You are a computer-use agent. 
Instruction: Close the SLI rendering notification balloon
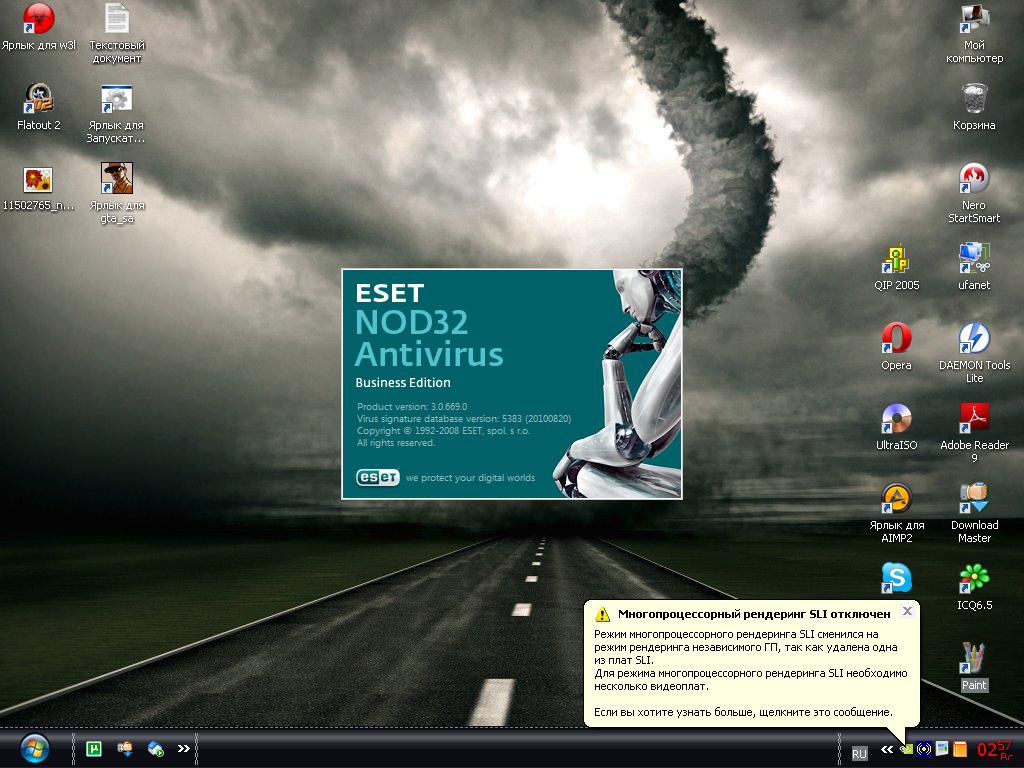[x=907, y=611]
